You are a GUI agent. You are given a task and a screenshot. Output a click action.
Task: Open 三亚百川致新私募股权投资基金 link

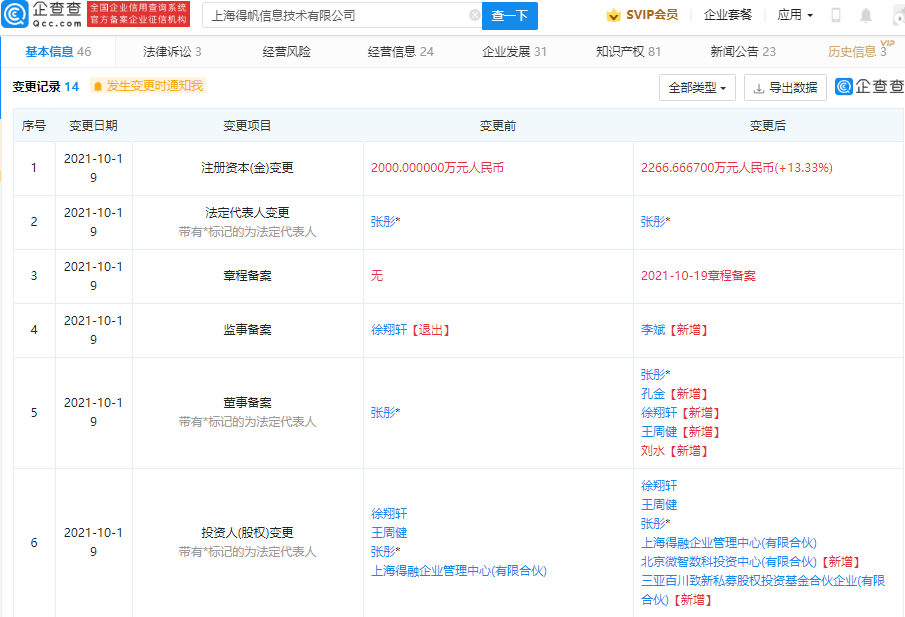(763, 590)
